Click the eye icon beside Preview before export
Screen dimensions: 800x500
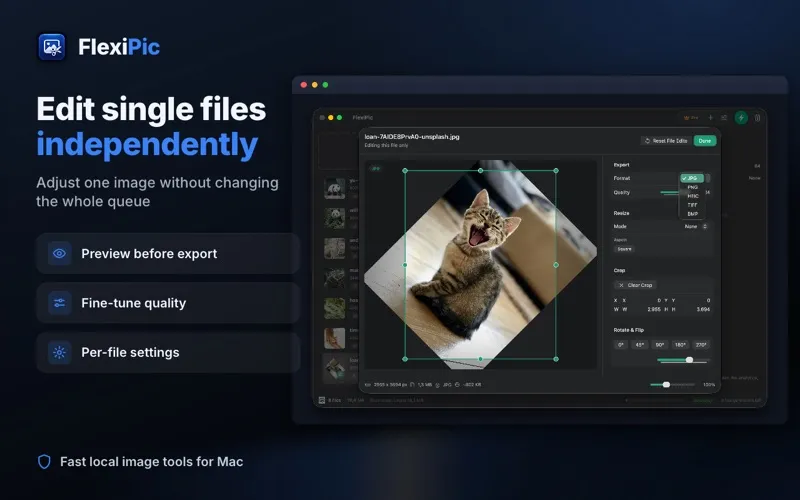coord(59,254)
